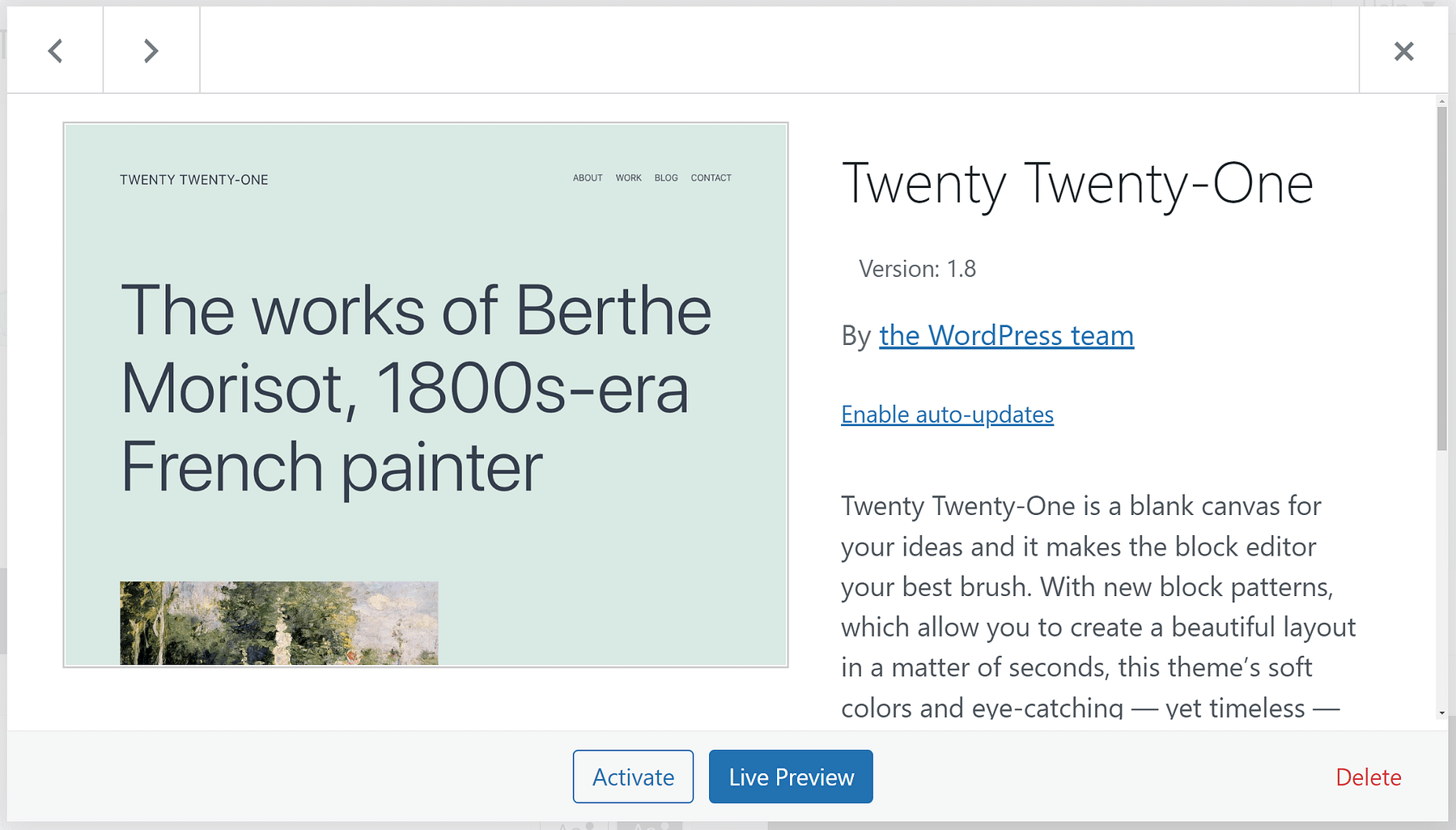Go to the previous theme

(55, 51)
